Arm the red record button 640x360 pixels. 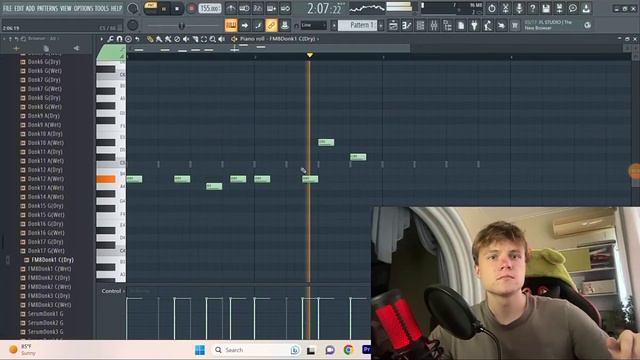191,9
